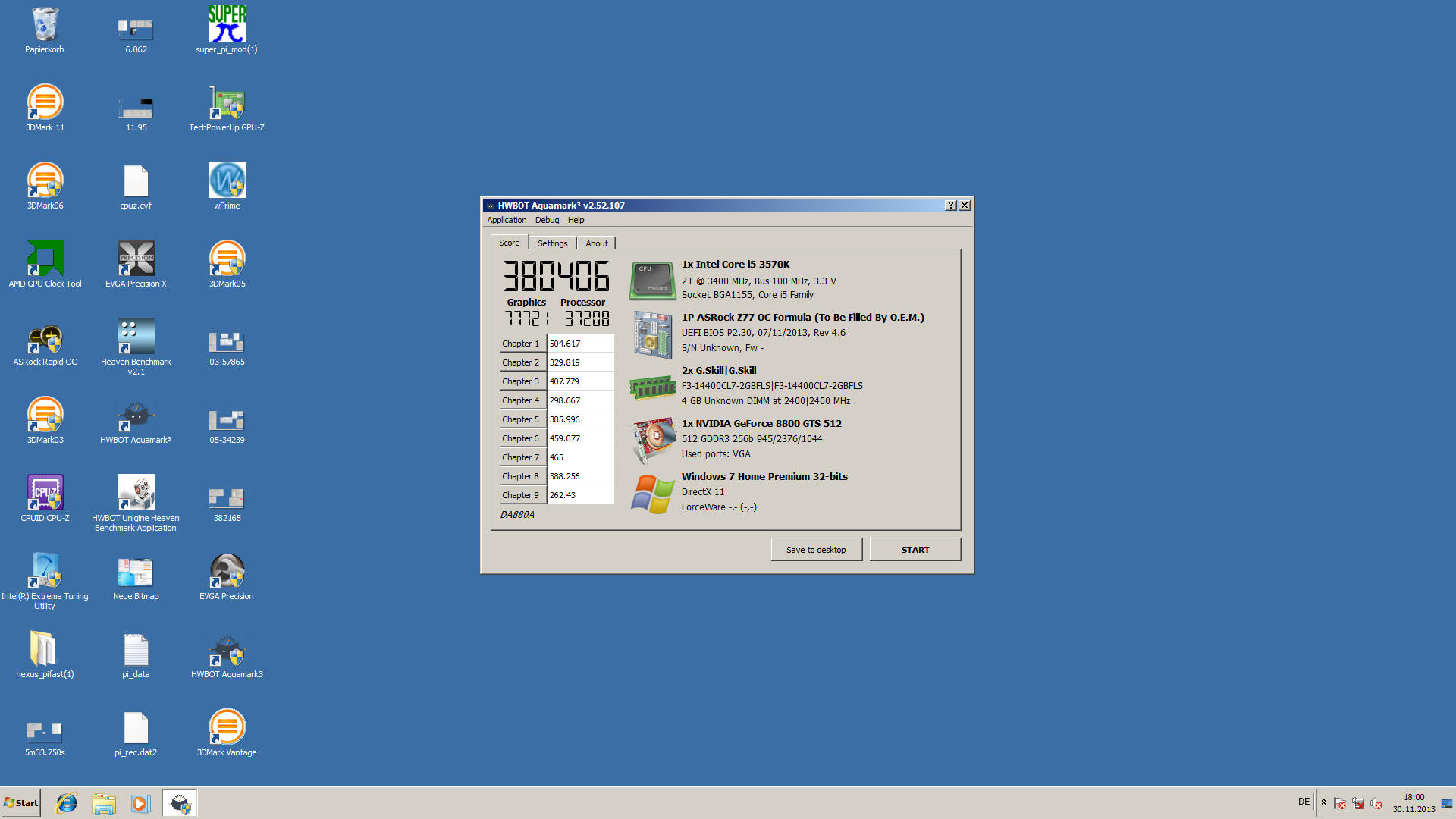1456x819 pixels.
Task: Open the Papierkorb recycle bin icon
Action: click(45, 30)
